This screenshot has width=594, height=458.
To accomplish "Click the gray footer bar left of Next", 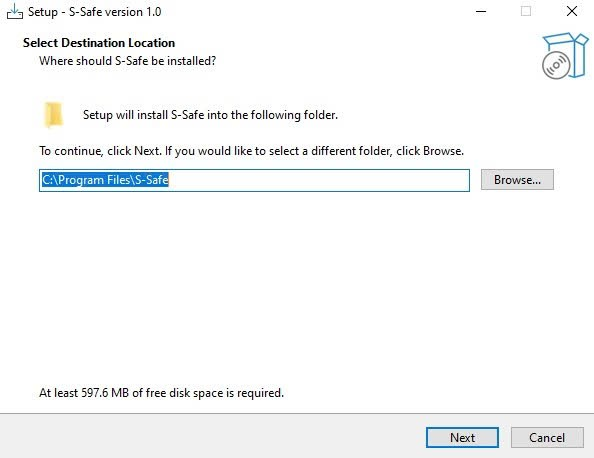I will (x=212, y=436).
